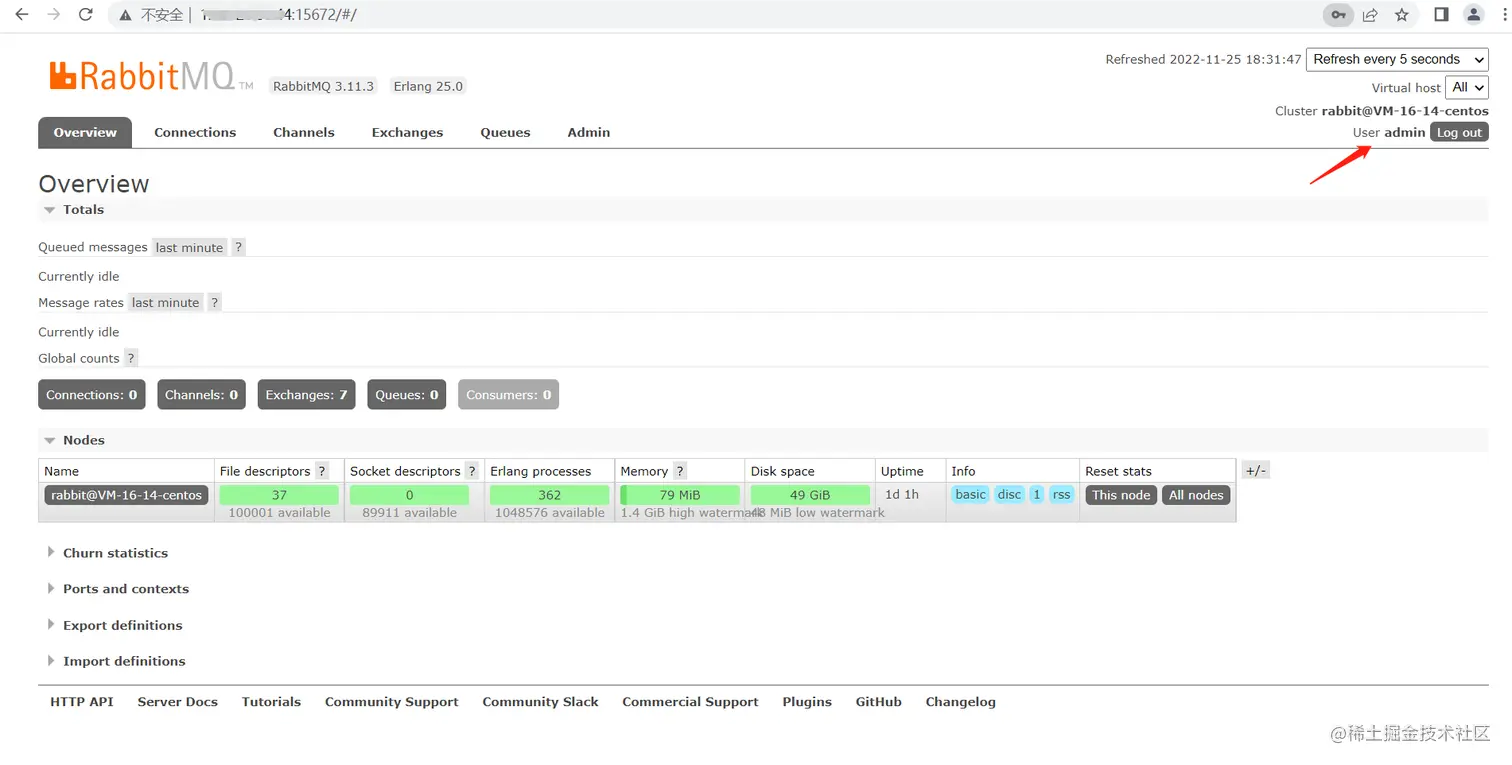1512x765 pixels.
Task: Open the Virtual host selector
Action: [1467, 87]
